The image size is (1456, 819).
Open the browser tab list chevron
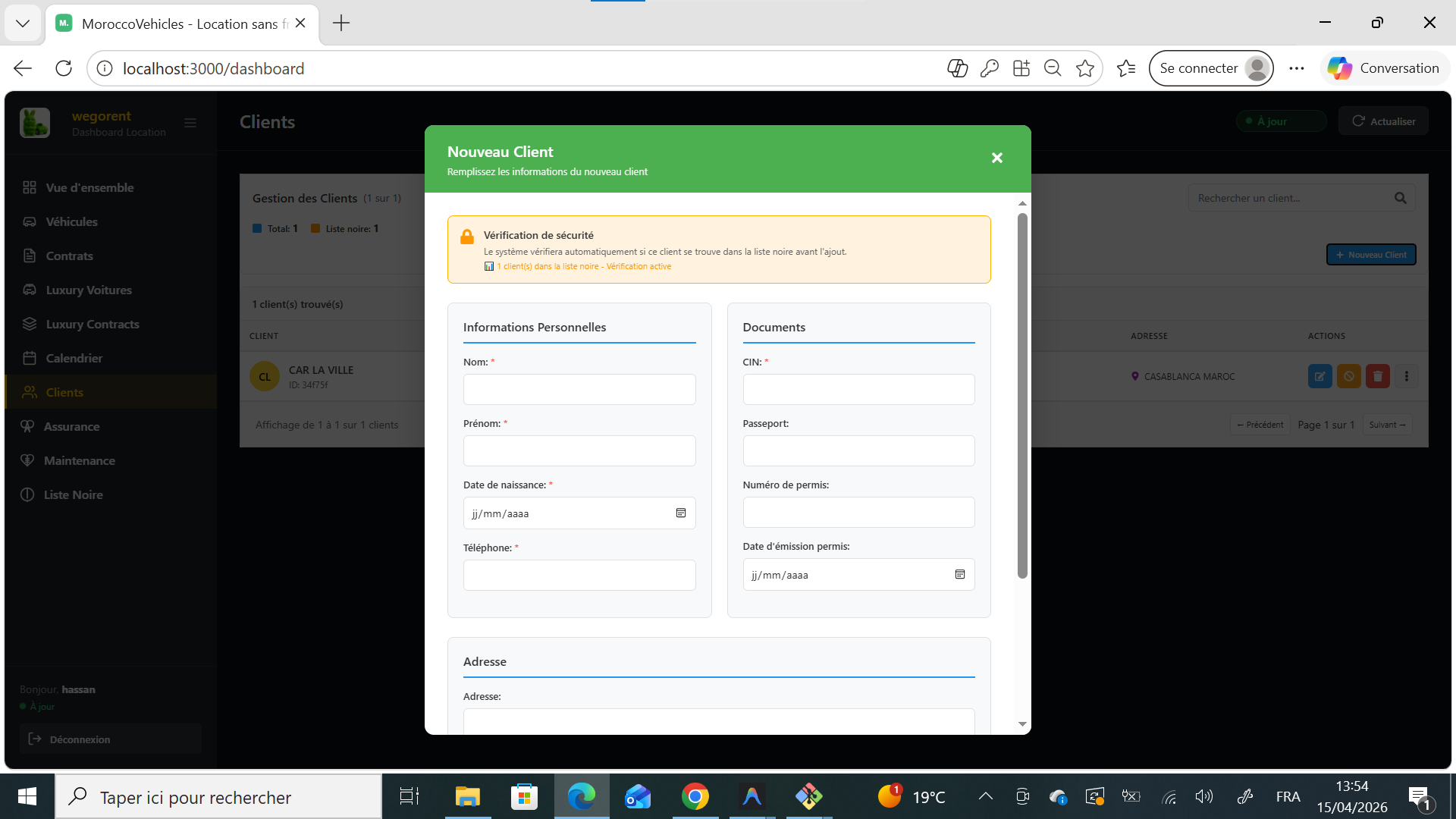click(23, 23)
